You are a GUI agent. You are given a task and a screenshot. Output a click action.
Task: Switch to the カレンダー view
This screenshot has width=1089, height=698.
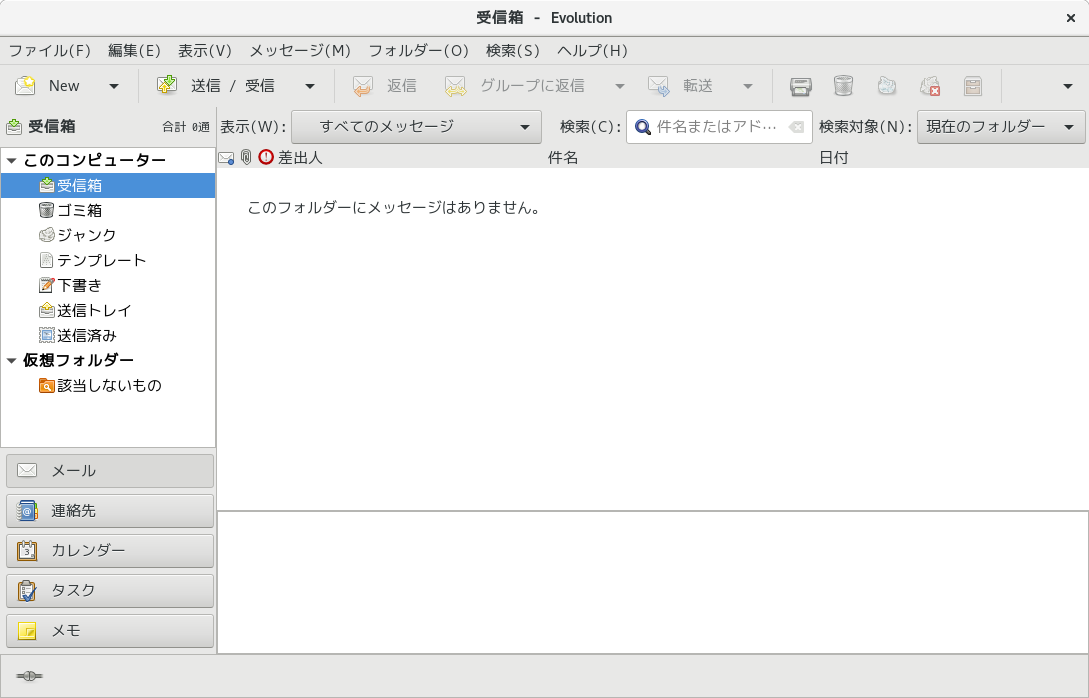click(x=110, y=550)
